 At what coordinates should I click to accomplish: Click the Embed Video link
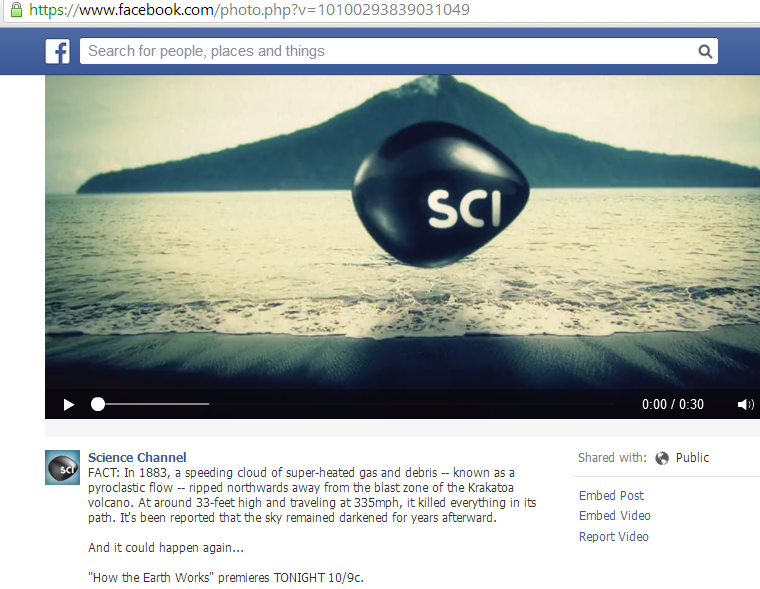pos(615,516)
